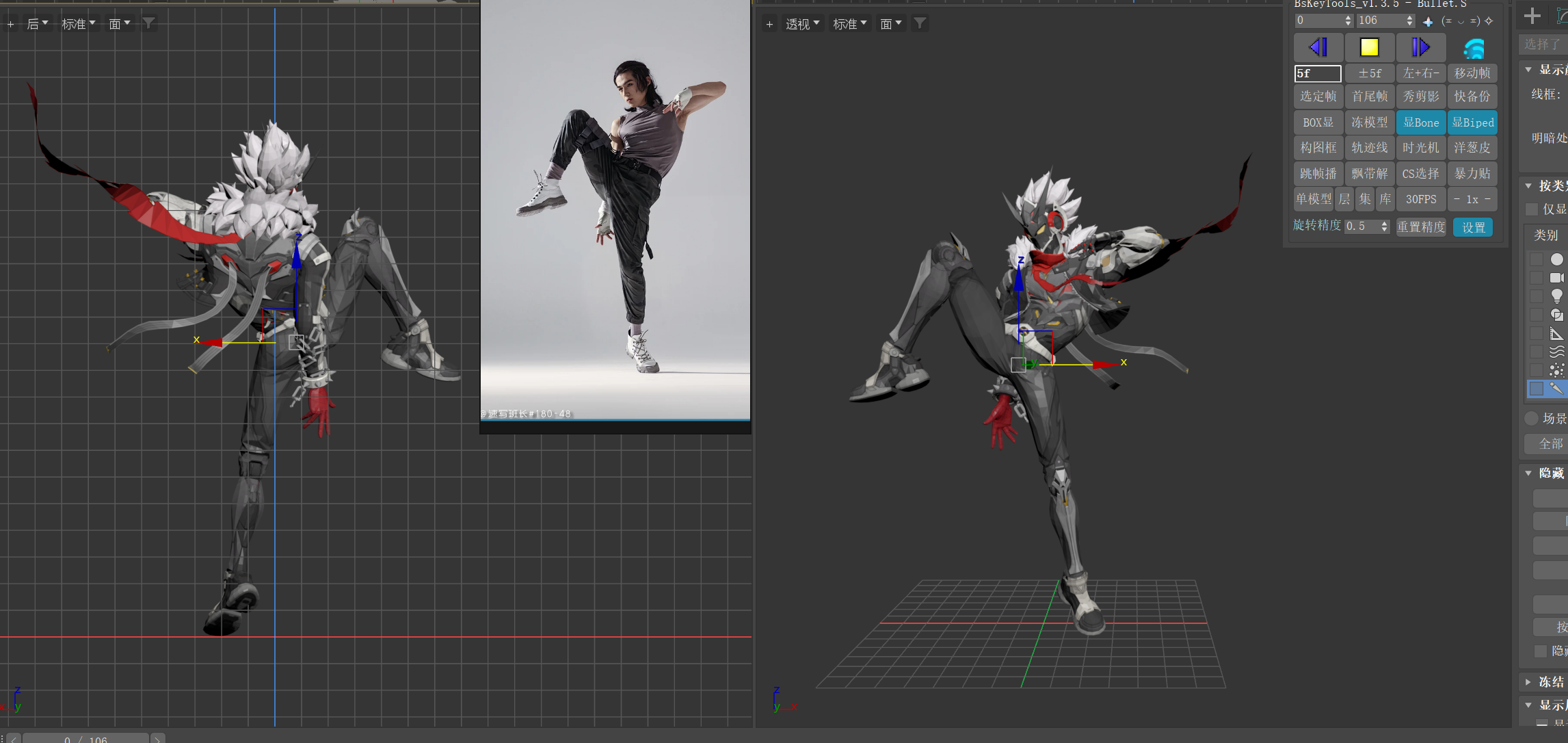Click the helpers triangle-ruler category icon

click(1556, 333)
